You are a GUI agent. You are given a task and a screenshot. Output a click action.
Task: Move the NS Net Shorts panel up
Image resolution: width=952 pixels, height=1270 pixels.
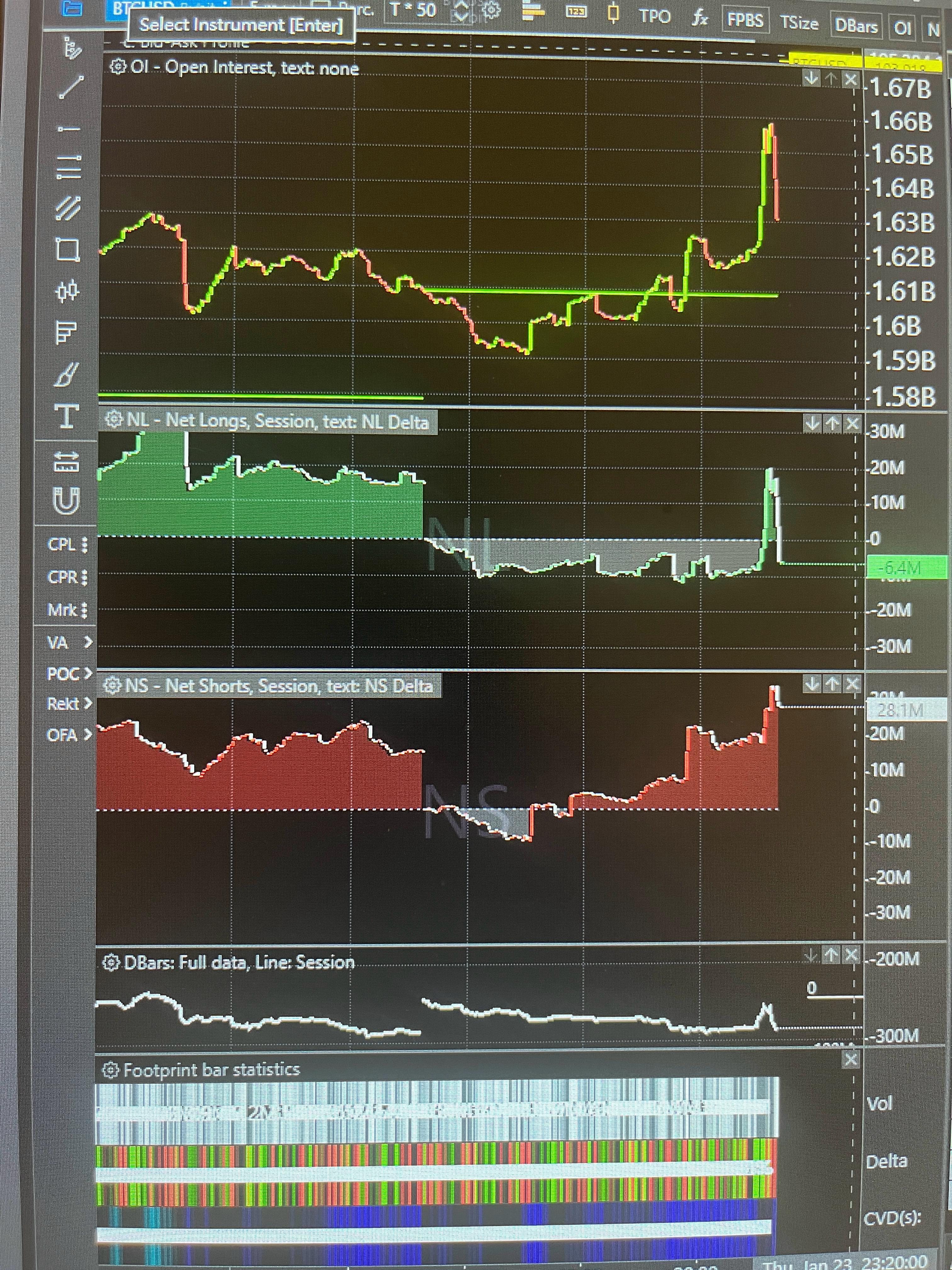832,684
